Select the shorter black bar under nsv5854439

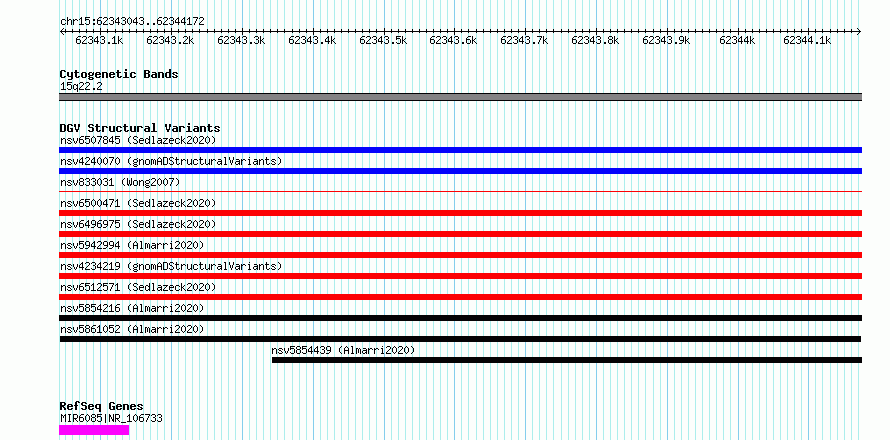pos(567,360)
